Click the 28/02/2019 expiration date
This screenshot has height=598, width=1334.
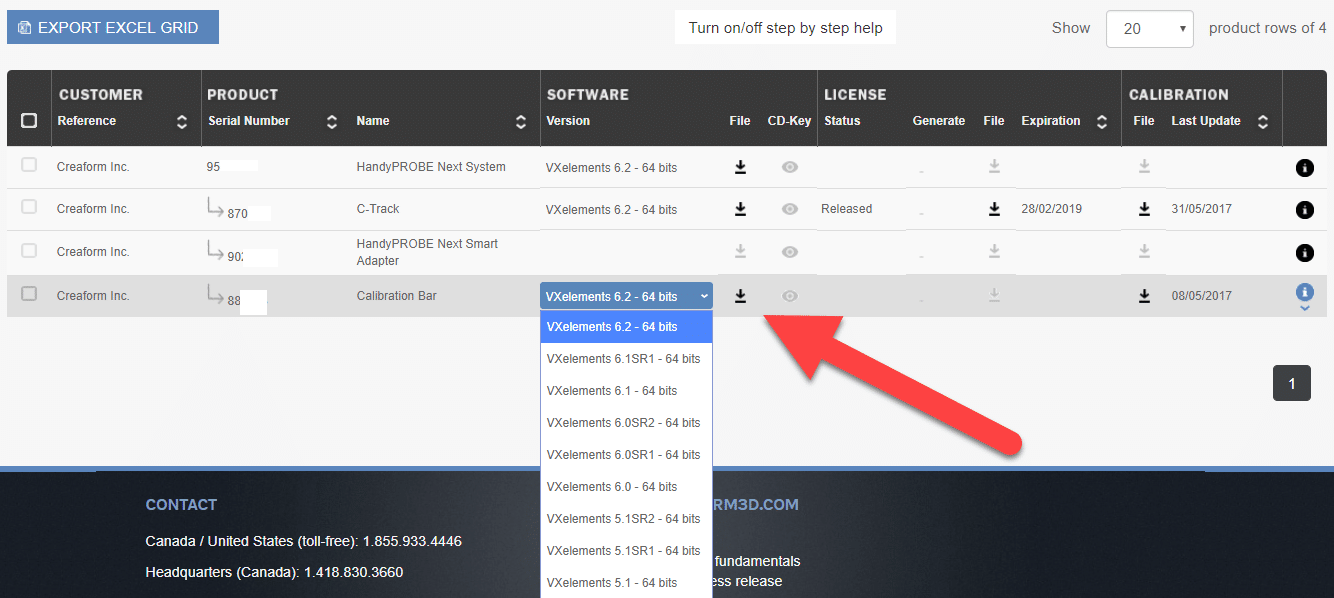point(1051,209)
